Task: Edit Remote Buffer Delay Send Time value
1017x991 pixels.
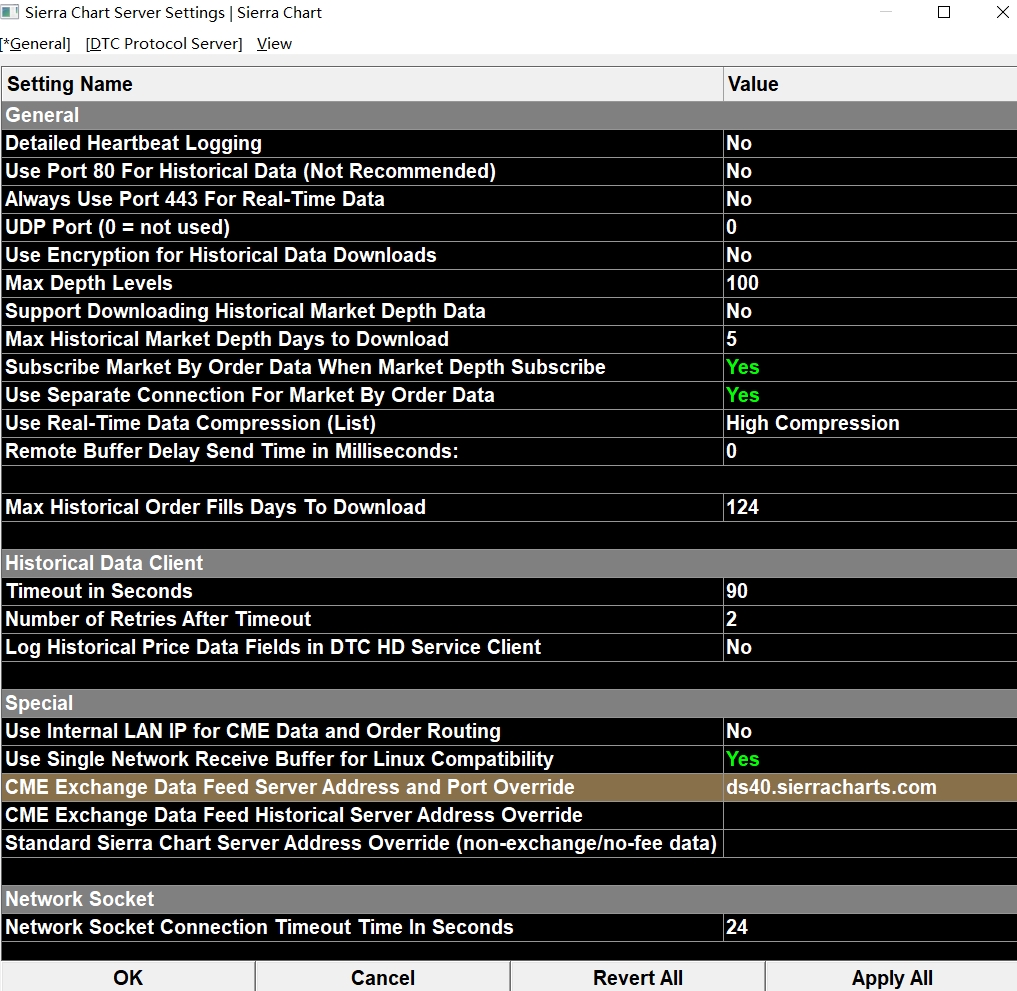Action: (x=870, y=451)
